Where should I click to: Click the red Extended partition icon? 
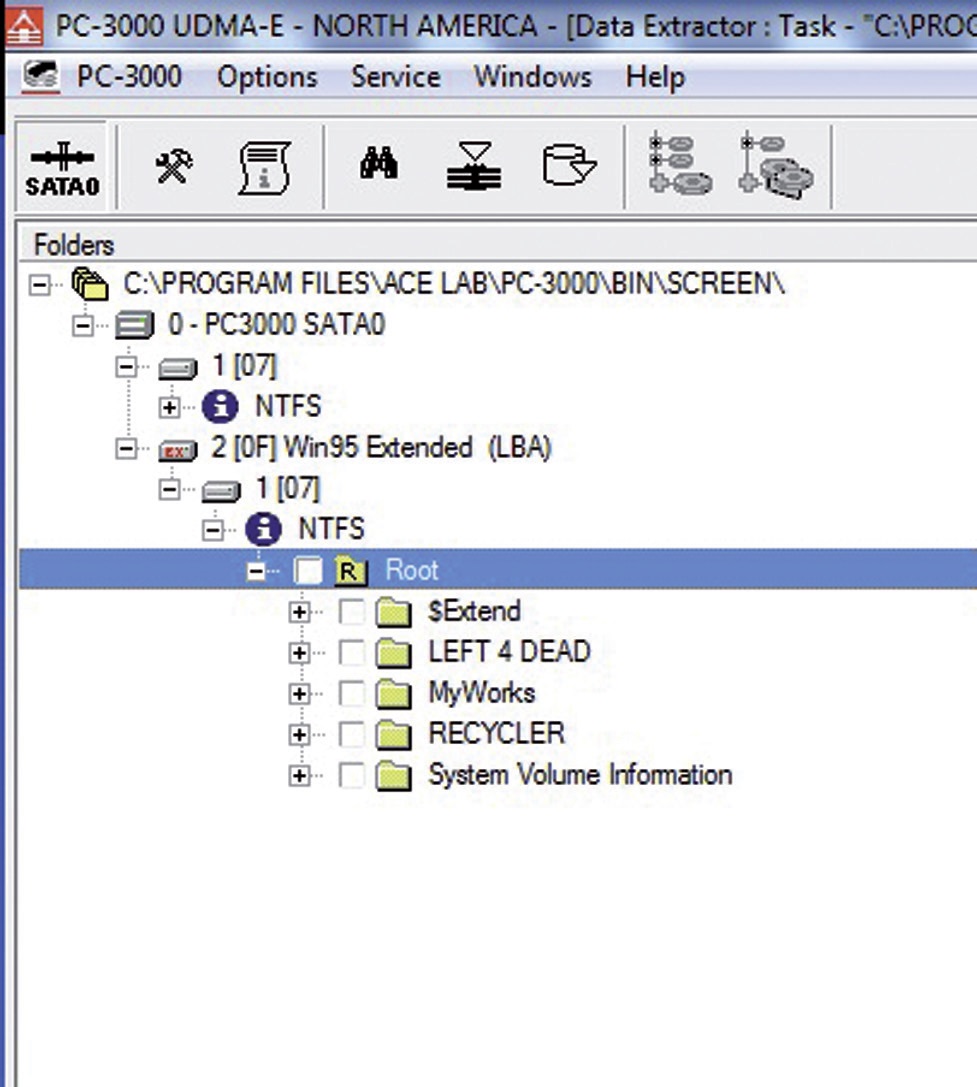[178, 450]
